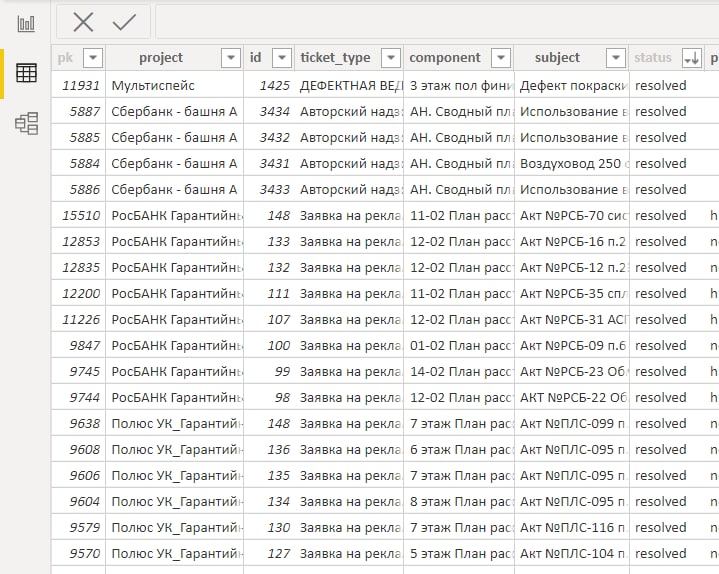Click id cell 3432
719x574 pixels.
click(269, 138)
